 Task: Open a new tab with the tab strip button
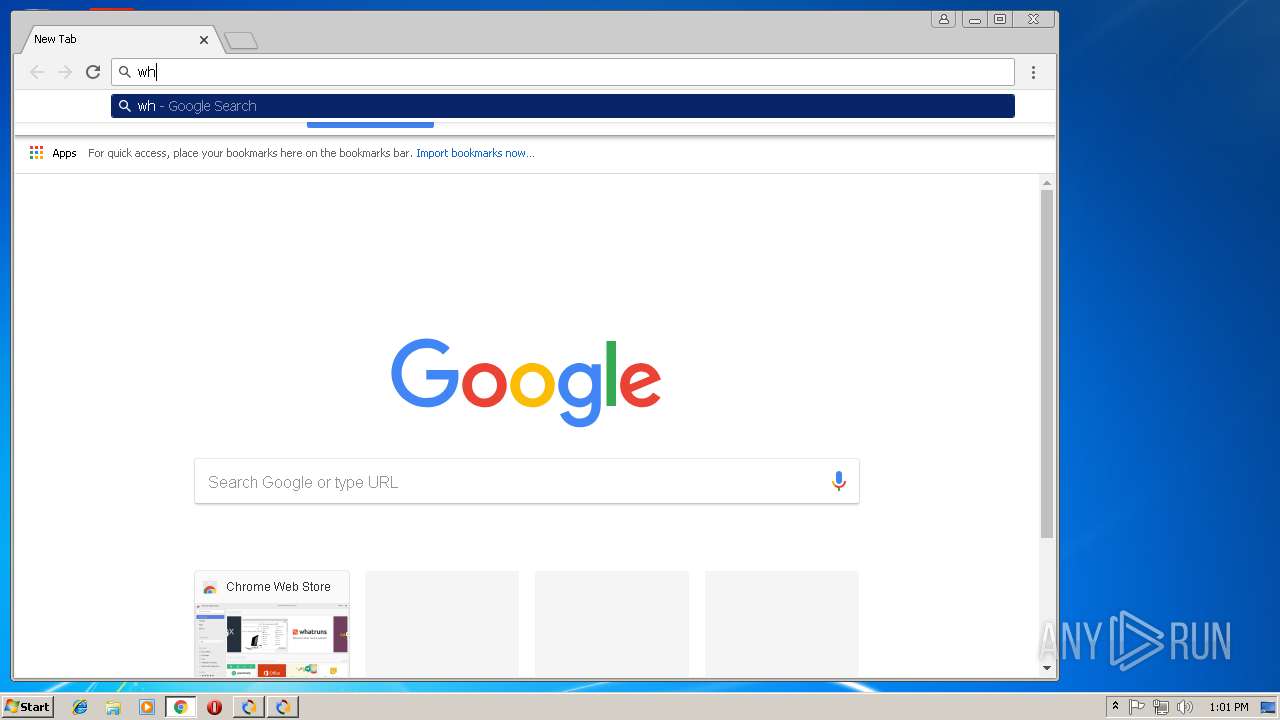tap(241, 40)
